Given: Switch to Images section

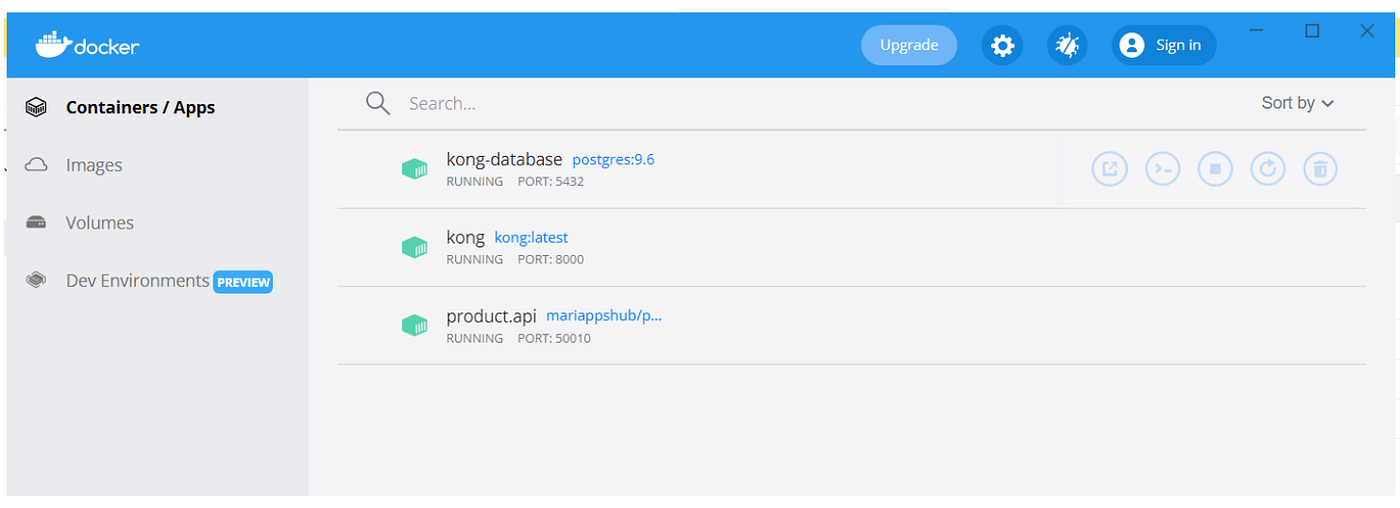Looking at the screenshot, I should [x=94, y=165].
